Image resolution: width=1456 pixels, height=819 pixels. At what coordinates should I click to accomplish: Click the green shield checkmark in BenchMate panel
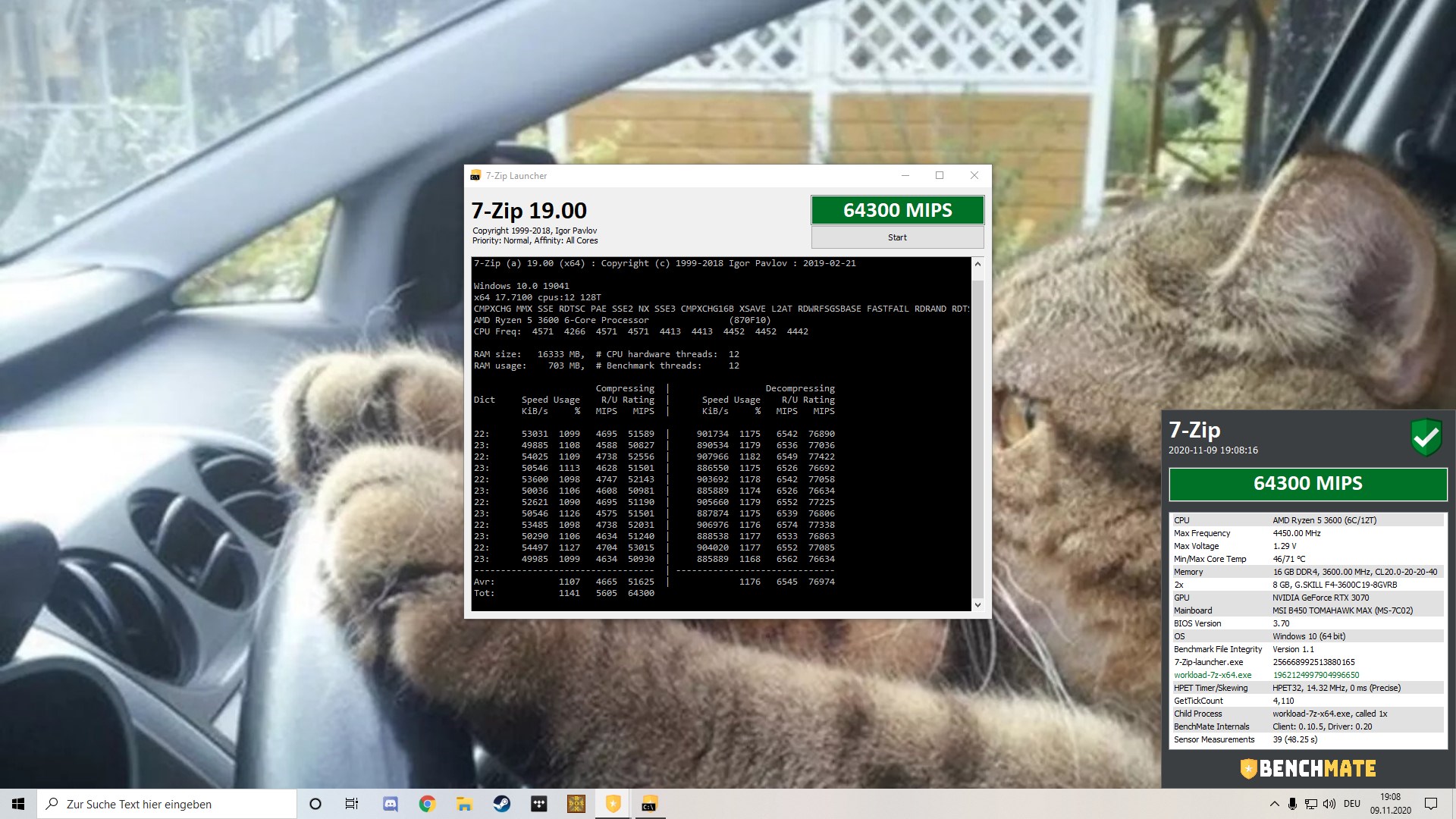point(1426,438)
